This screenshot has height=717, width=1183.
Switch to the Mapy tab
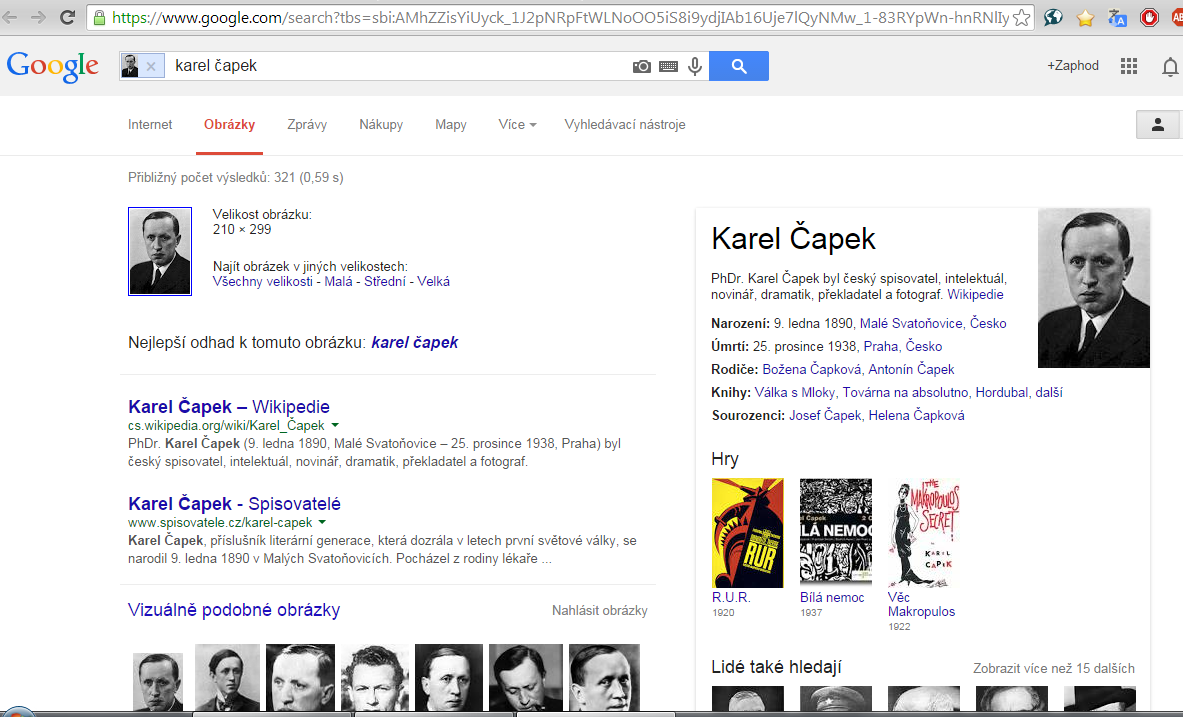450,125
